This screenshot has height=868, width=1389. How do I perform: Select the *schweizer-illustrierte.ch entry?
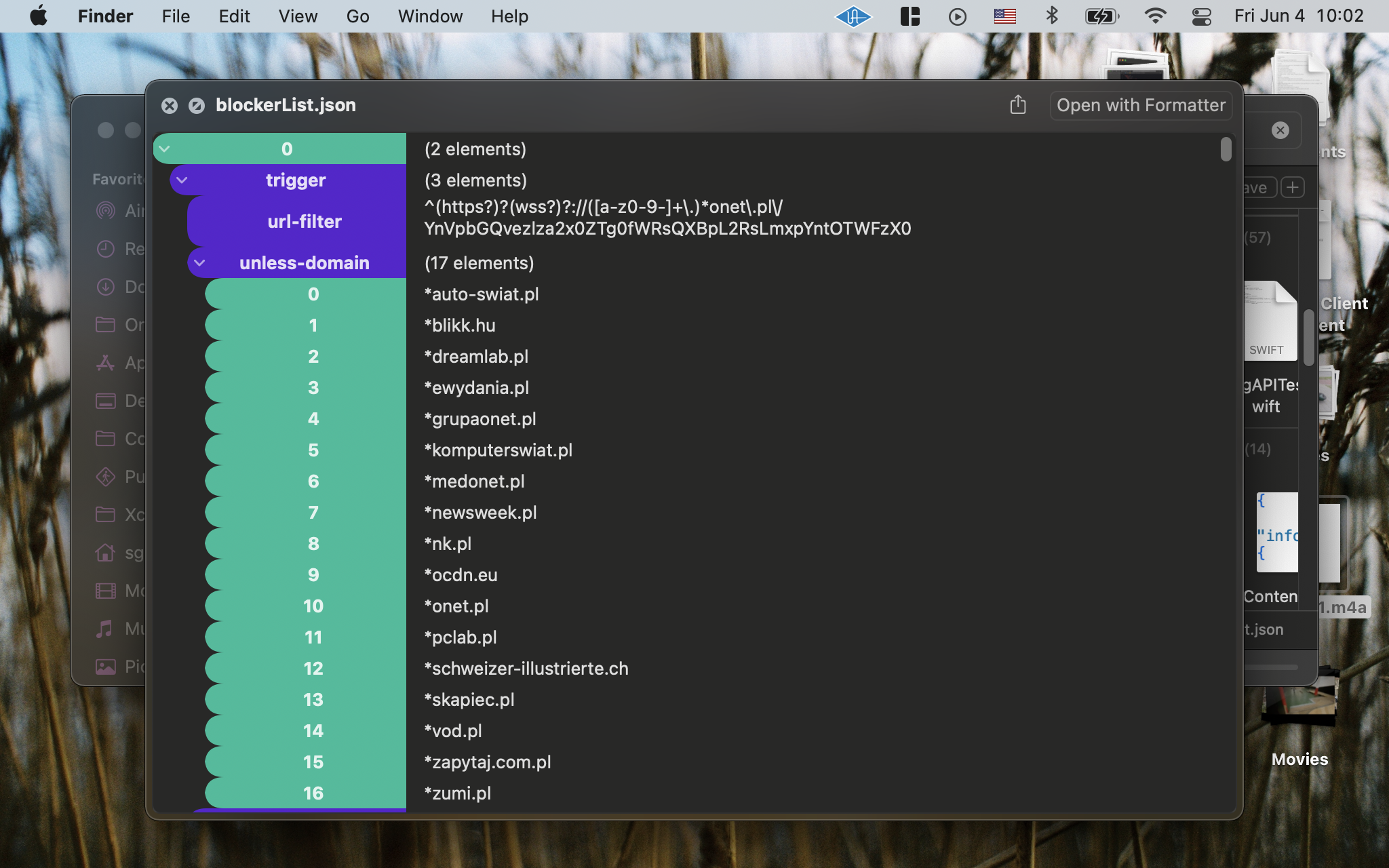click(526, 669)
